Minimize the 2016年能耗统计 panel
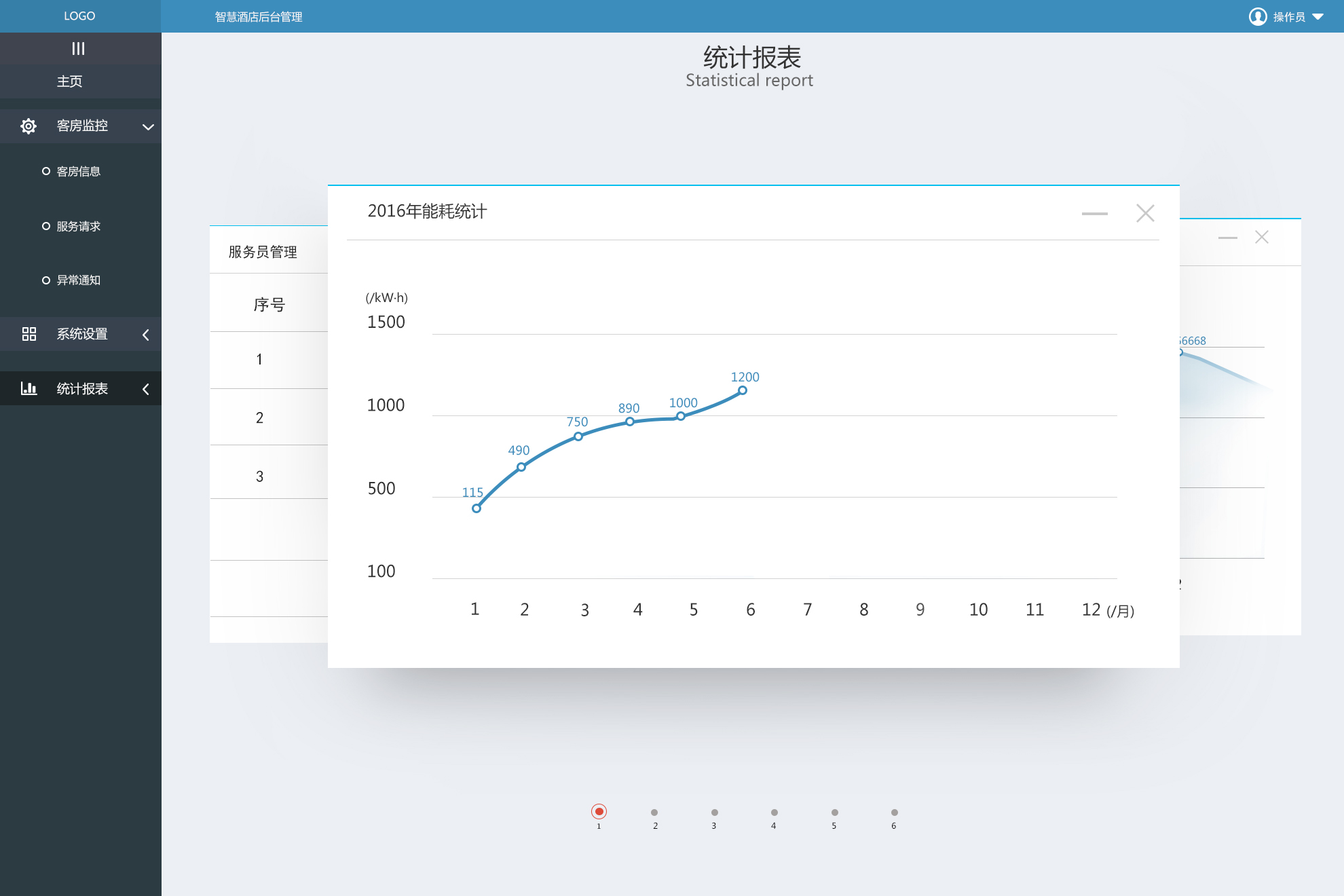 coord(1094,214)
